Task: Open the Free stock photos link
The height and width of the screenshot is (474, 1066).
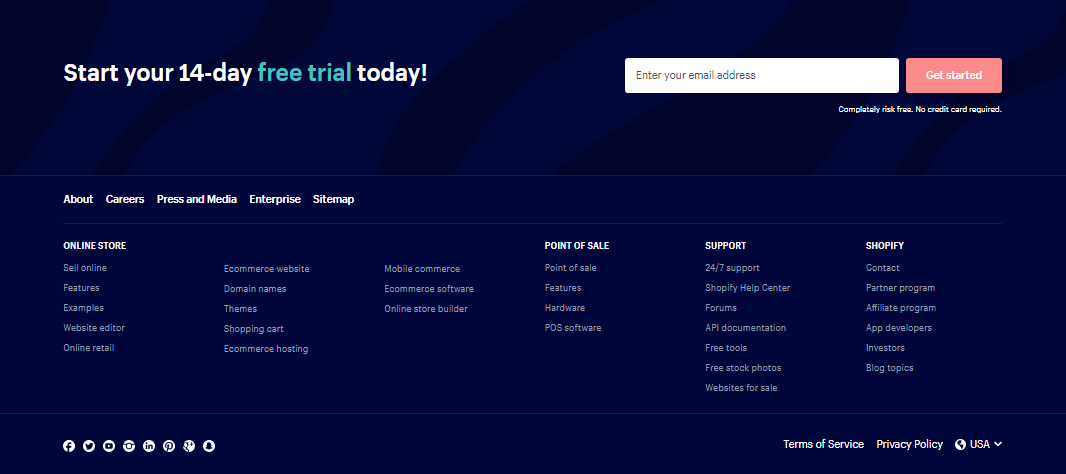Action: tap(743, 368)
